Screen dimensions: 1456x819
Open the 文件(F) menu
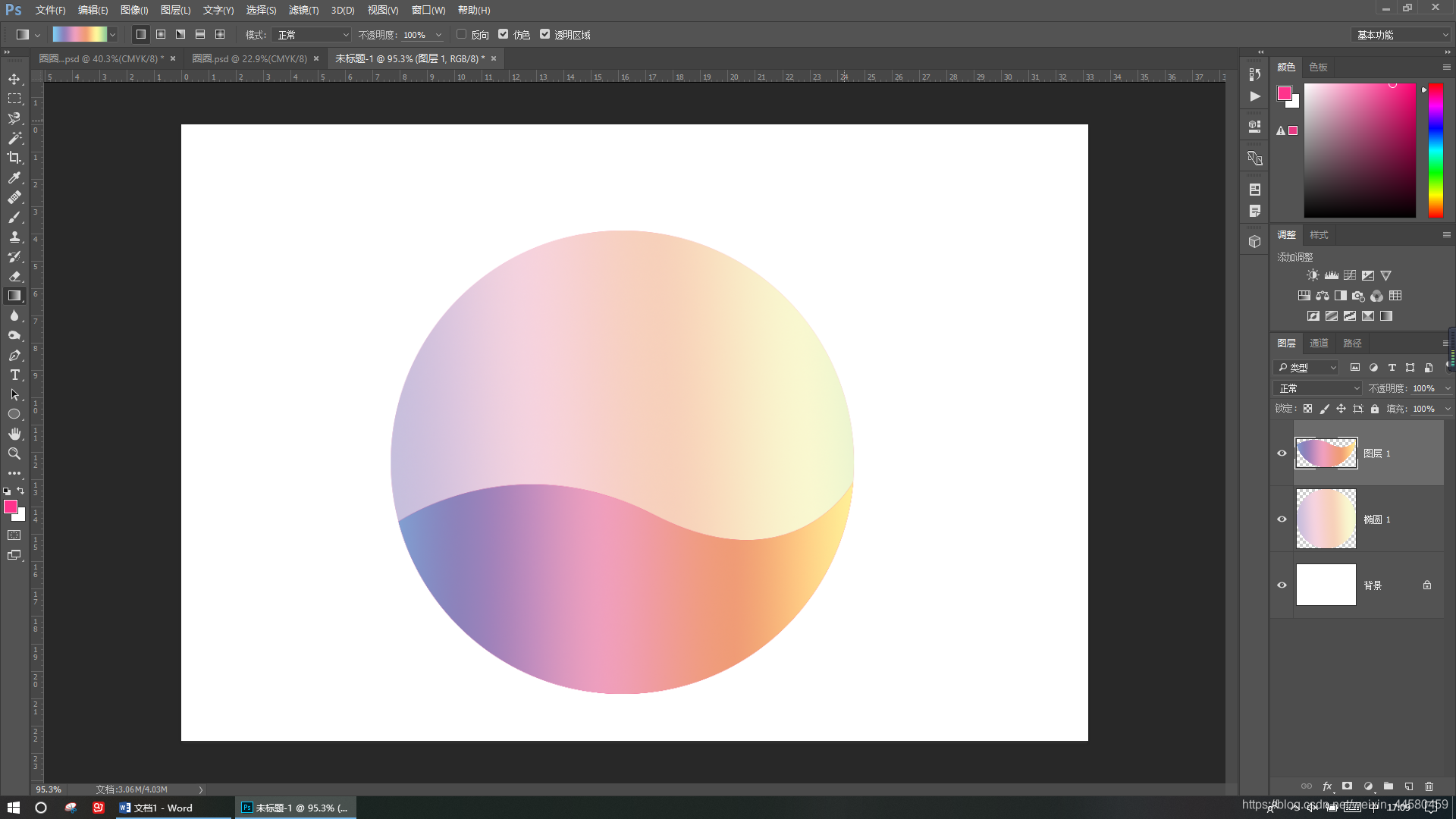(50, 10)
